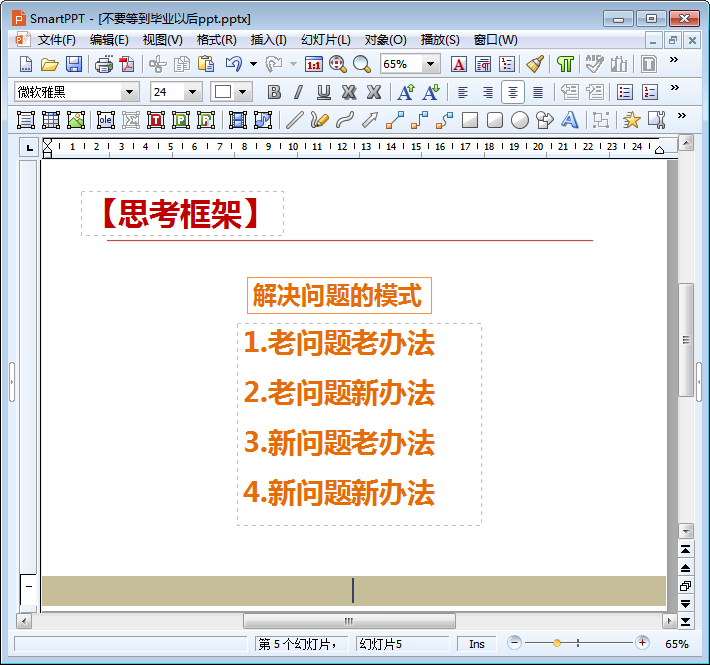Screen dimensions: 710x665
Task: Open the 幻灯片(L) menu
Action: point(326,40)
